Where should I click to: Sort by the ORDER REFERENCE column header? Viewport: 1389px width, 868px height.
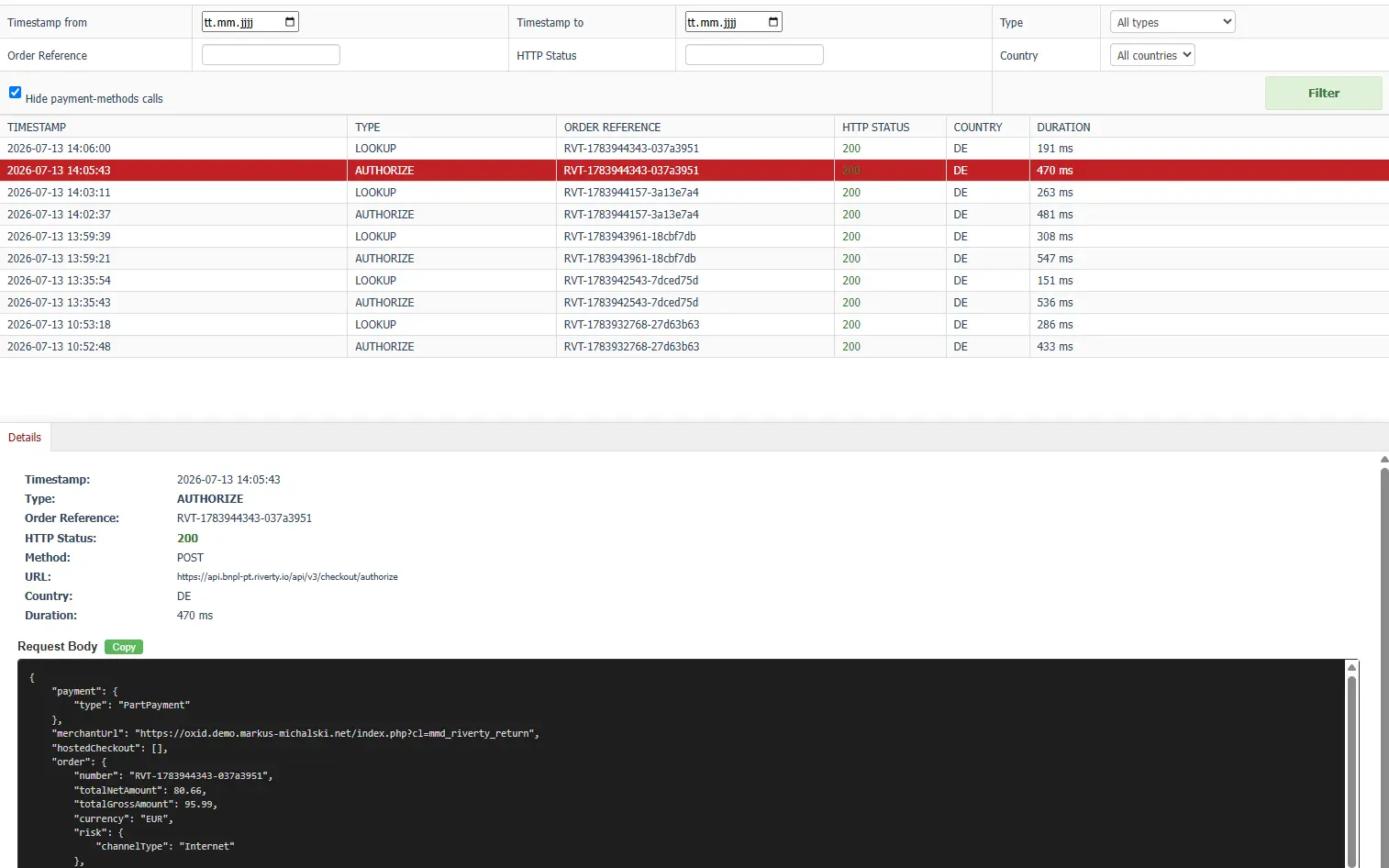tap(612, 128)
